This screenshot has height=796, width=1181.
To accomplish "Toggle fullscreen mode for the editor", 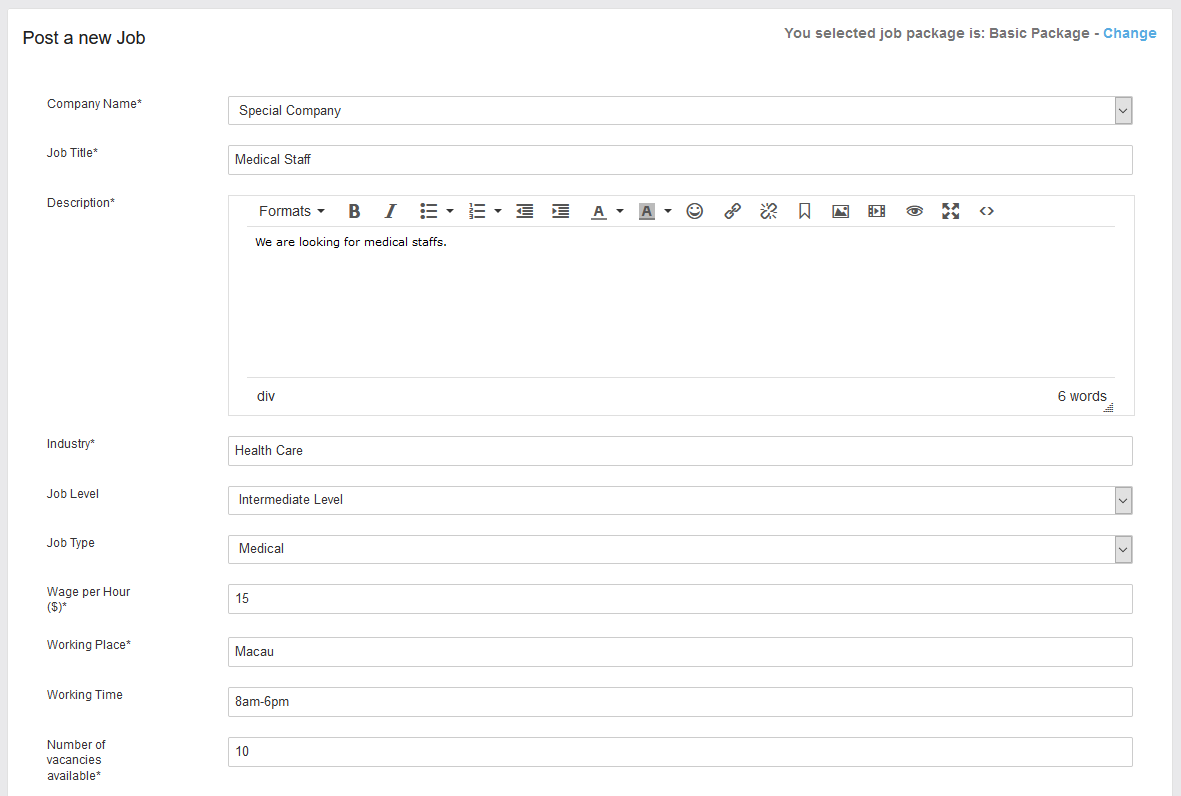I will (x=950, y=211).
